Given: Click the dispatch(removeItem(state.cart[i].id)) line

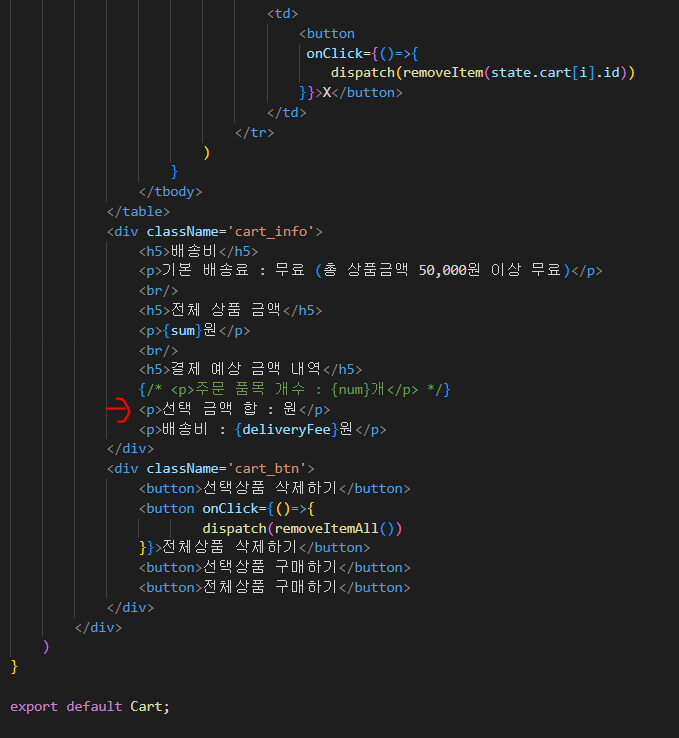Looking at the screenshot, I should tap(483, 73).
